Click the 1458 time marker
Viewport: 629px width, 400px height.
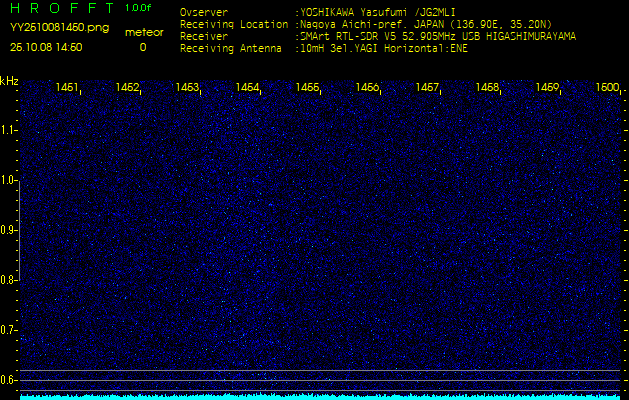coord(487,88)
